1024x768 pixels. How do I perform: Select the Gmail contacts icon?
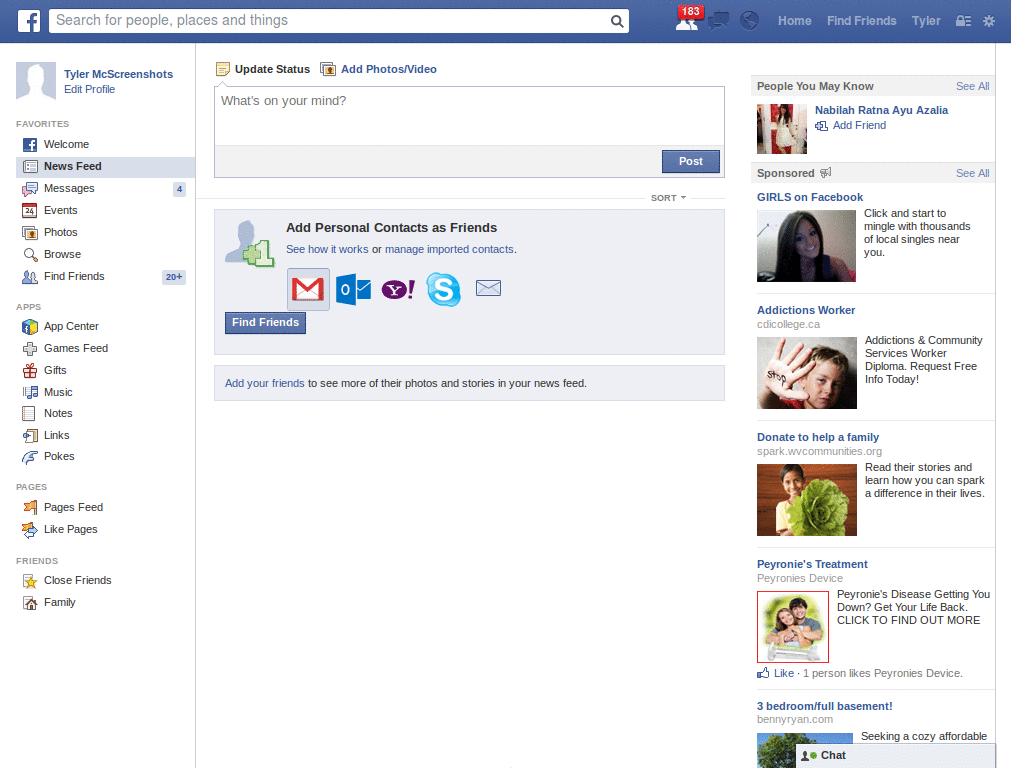pos(308,289)
